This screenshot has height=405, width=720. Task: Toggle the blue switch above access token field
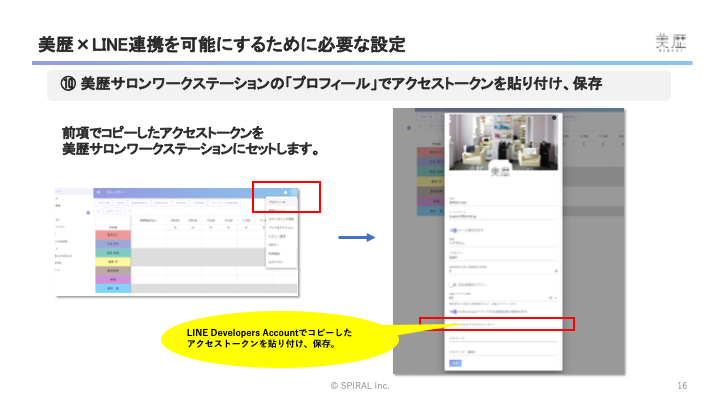(453, 311)
